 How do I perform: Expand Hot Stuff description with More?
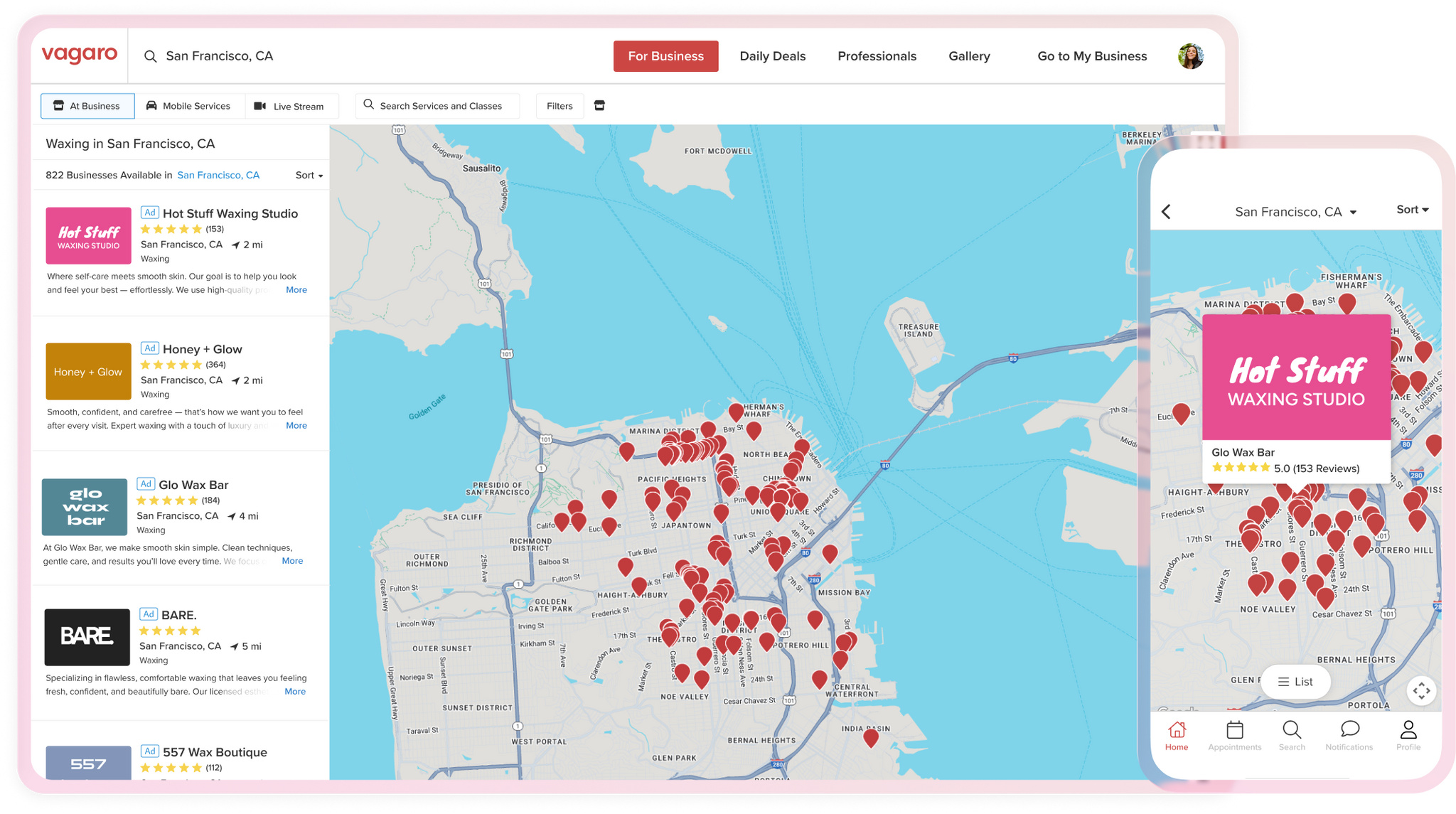coord(296,290)
